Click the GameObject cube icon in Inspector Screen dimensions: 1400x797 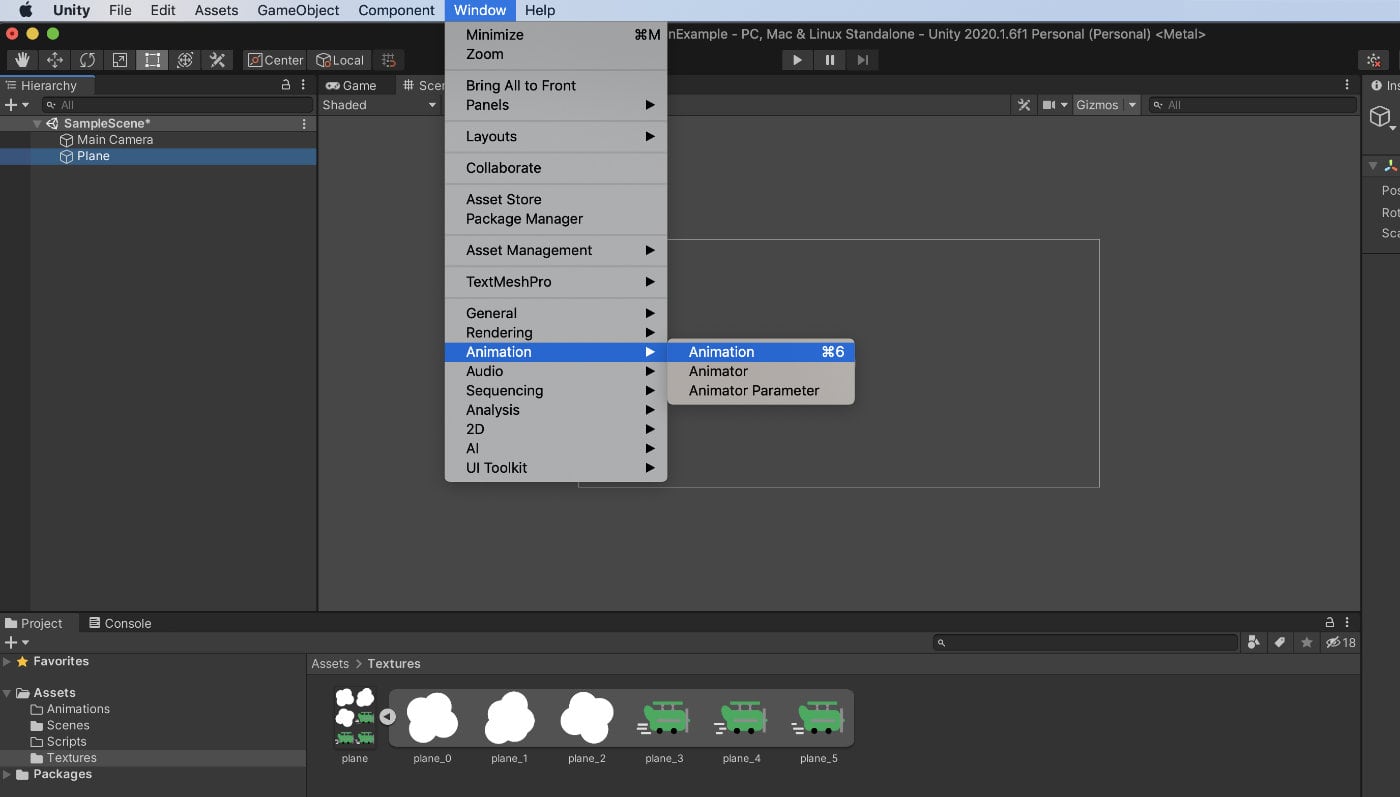(x=1380, y=117)
